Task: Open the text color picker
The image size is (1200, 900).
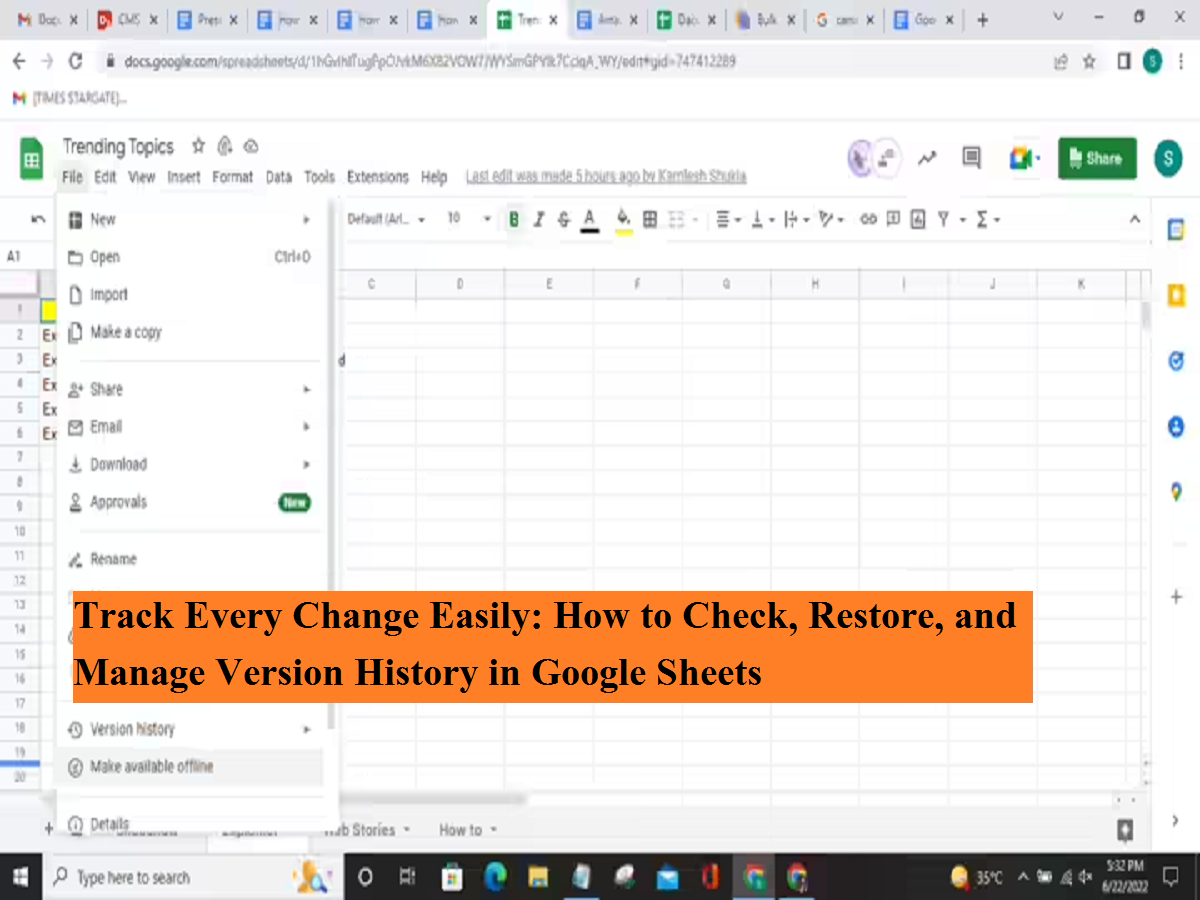Action: click(x=590, y=220)
